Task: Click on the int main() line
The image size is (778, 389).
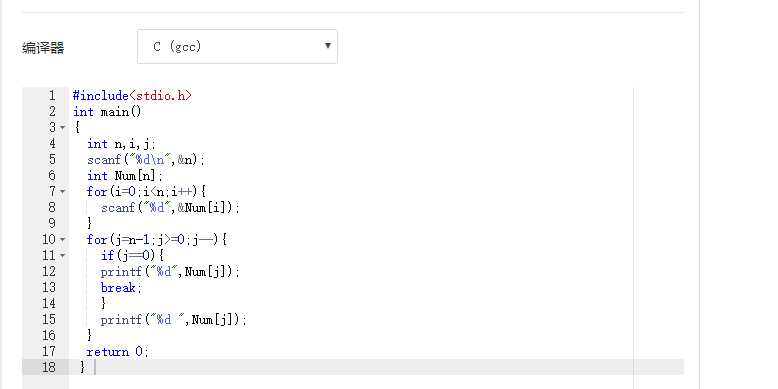Action: 107,112
